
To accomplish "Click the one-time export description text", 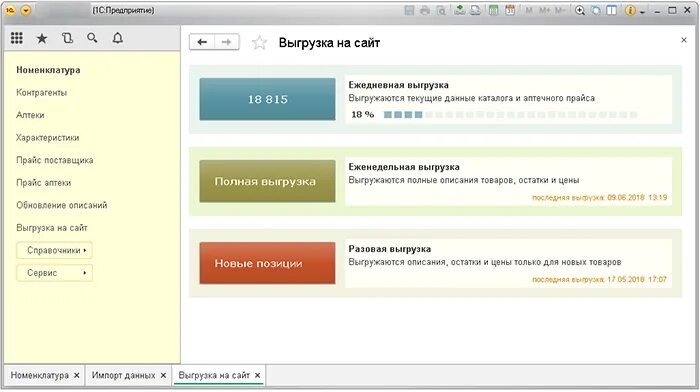I will click(x=485, y=262).
